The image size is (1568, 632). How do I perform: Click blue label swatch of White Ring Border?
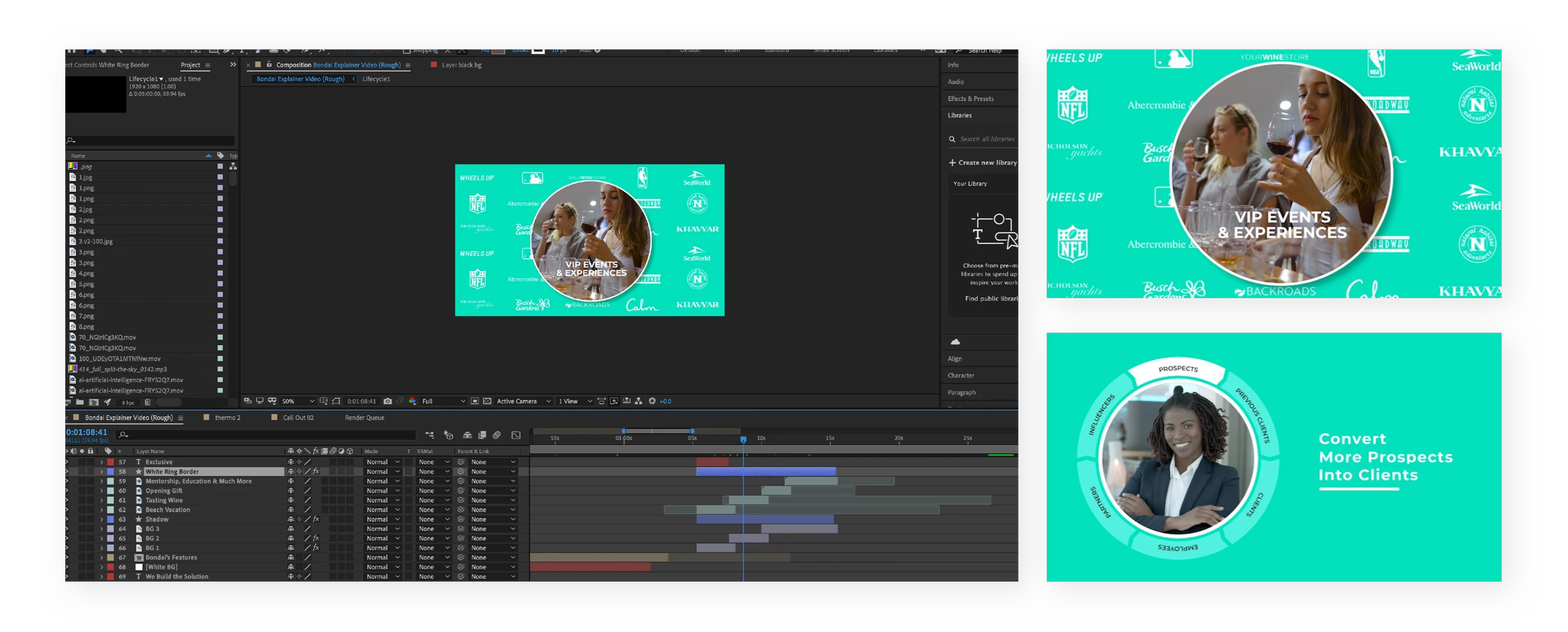click(110, 471)
